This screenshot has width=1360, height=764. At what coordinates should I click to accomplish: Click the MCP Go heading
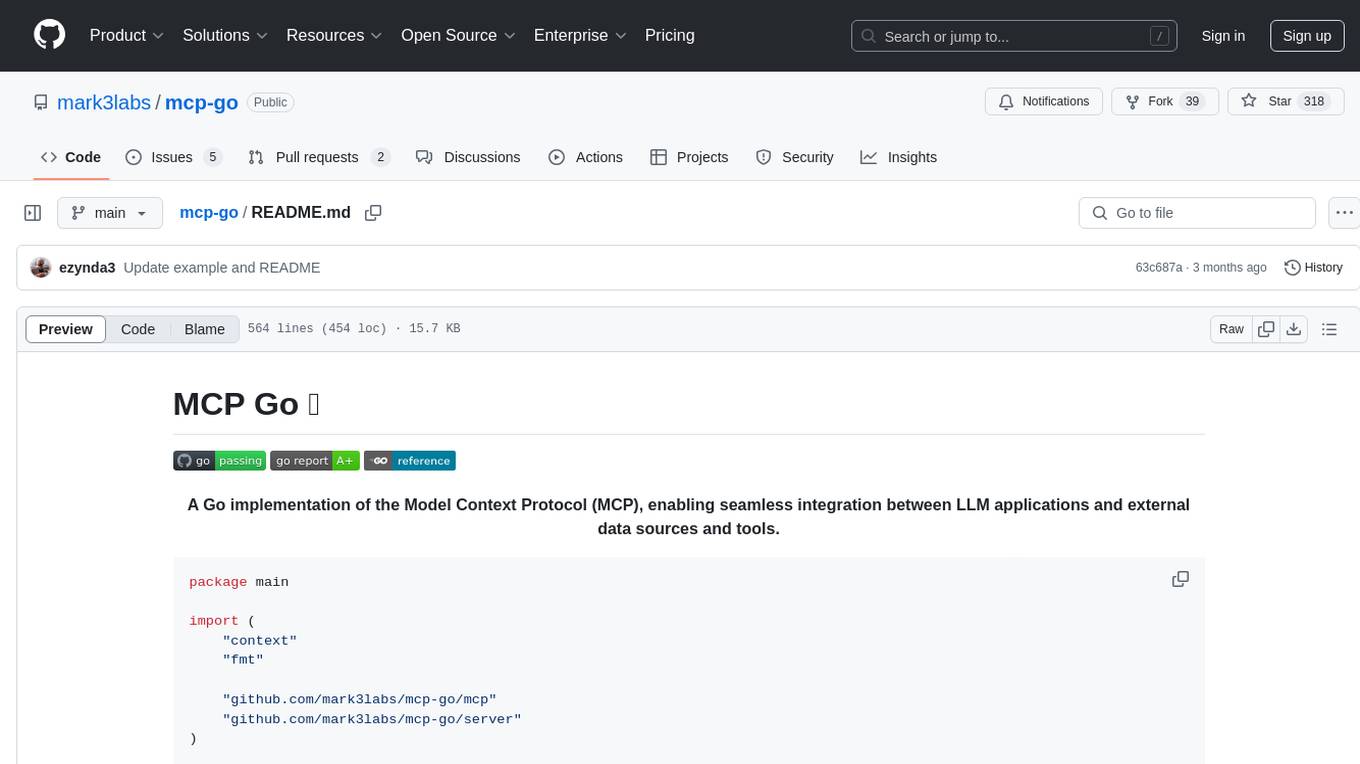[246, 404]
